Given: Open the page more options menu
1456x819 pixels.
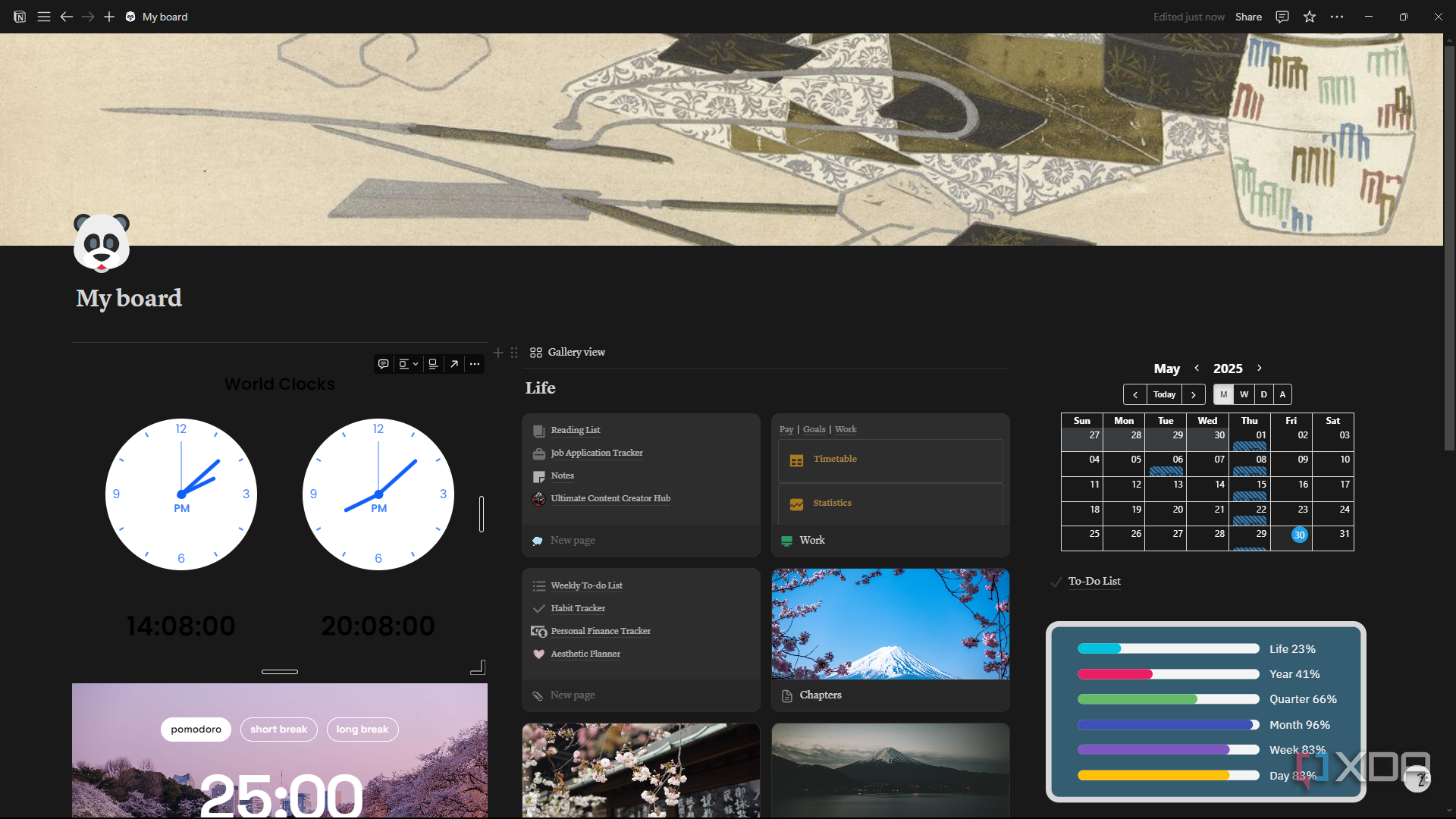Looking at the screenshot, I should tap(1337, 17).
